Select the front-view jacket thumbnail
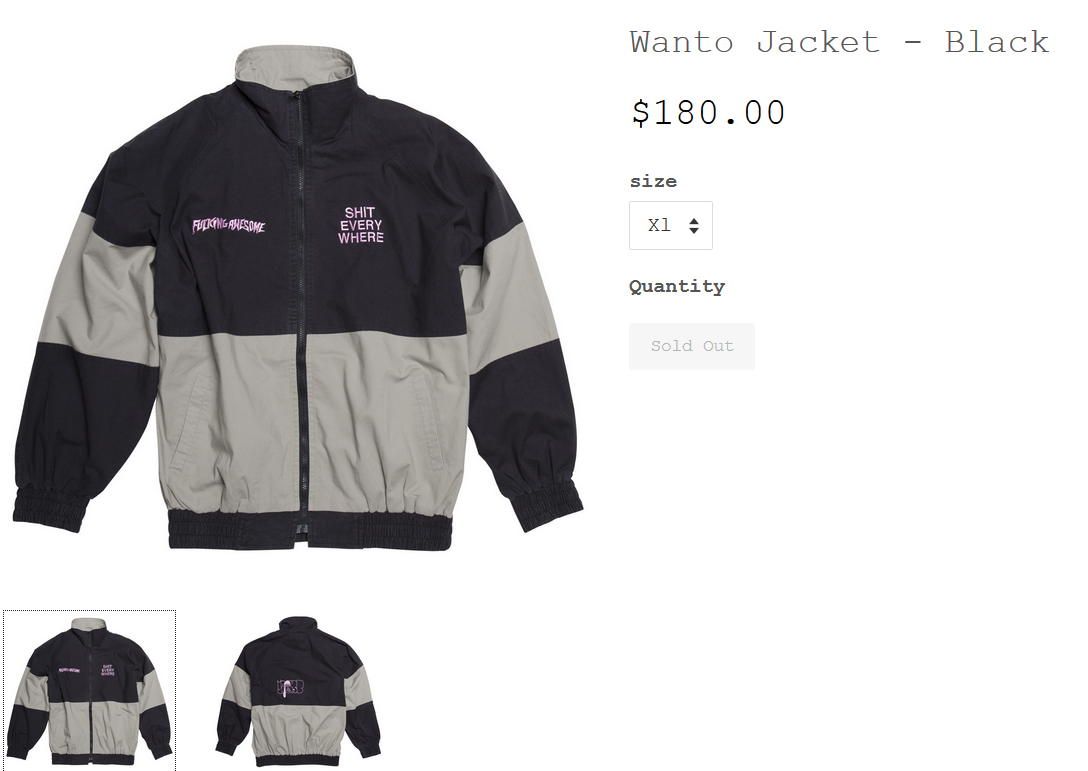The height and width of the screenshot is (771, 1088). (x=90, y=690)
